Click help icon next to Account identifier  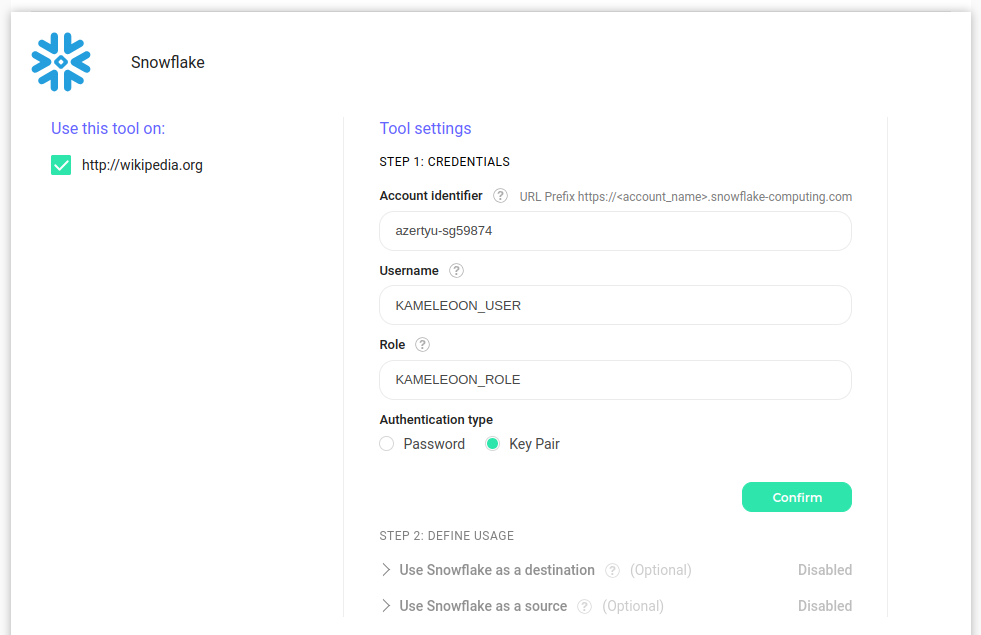(x=500, y=196)
